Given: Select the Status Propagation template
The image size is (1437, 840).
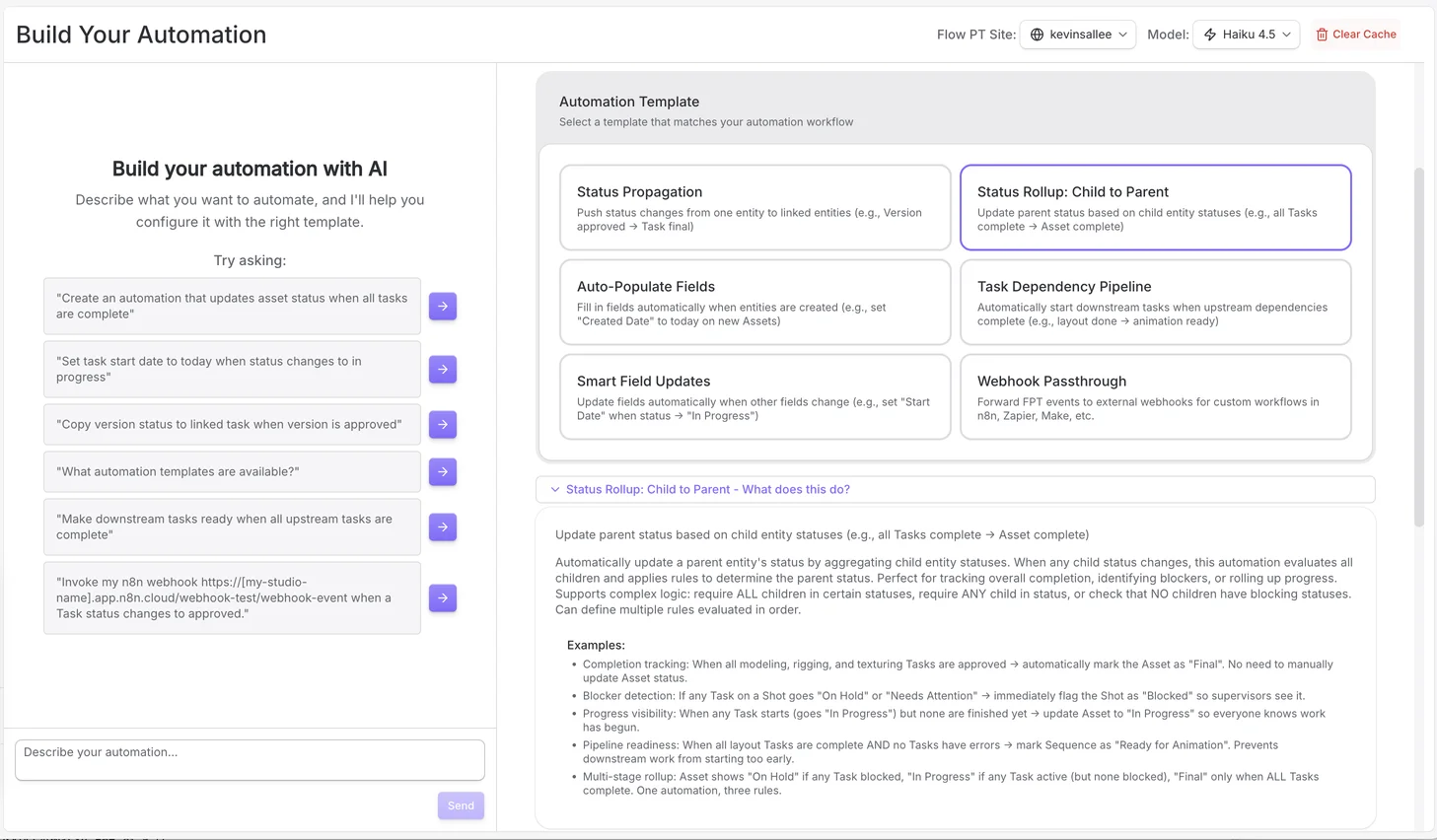Looking at the screenshot, I should 754,207.
